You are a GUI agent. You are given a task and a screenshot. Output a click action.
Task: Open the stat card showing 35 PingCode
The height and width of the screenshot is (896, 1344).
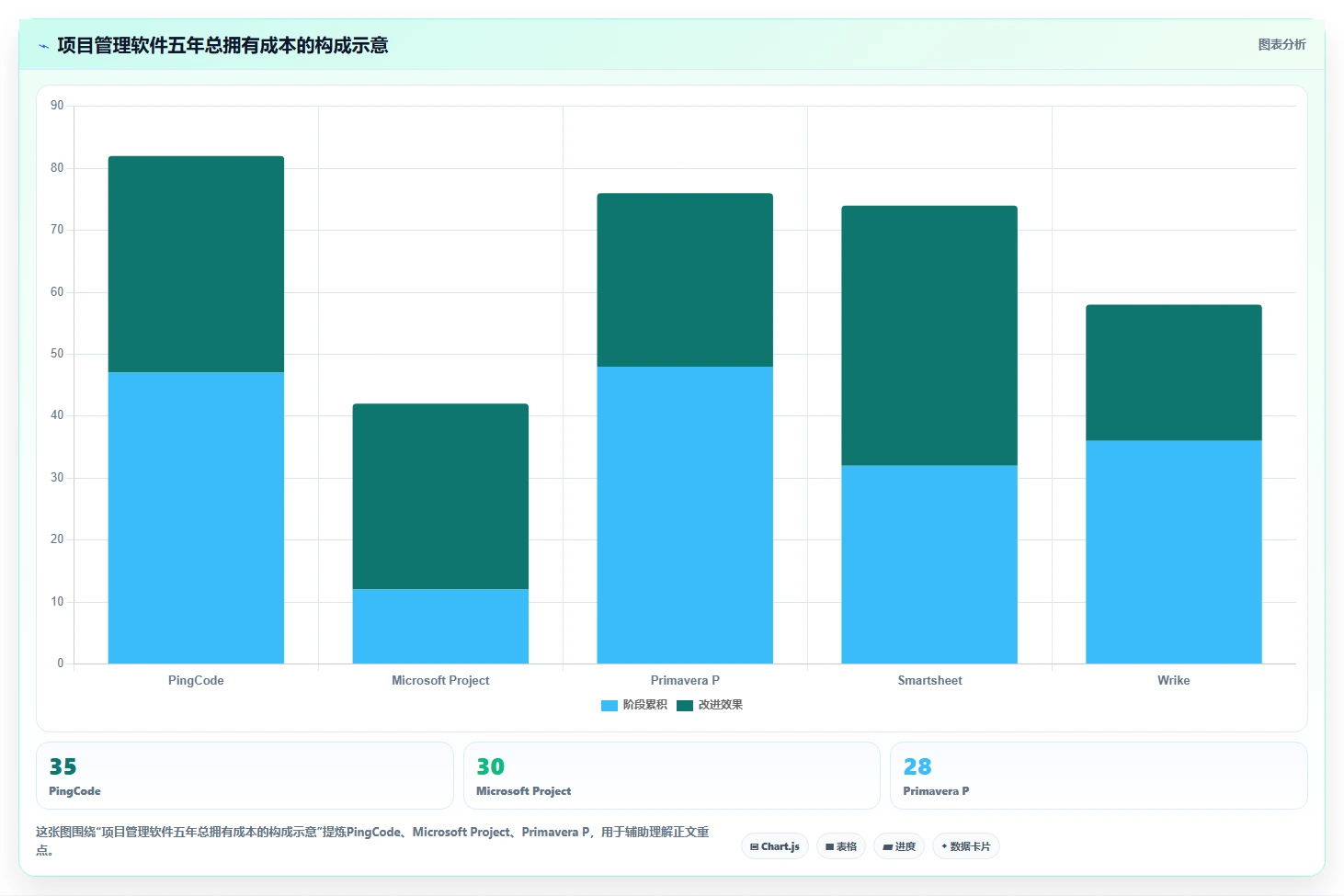(245, 776)
